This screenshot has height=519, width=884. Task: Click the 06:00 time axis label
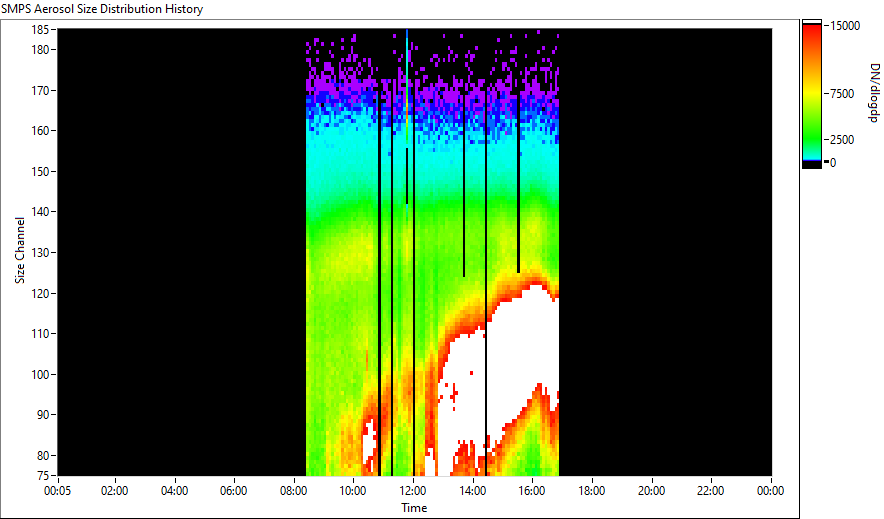point(233,491)
